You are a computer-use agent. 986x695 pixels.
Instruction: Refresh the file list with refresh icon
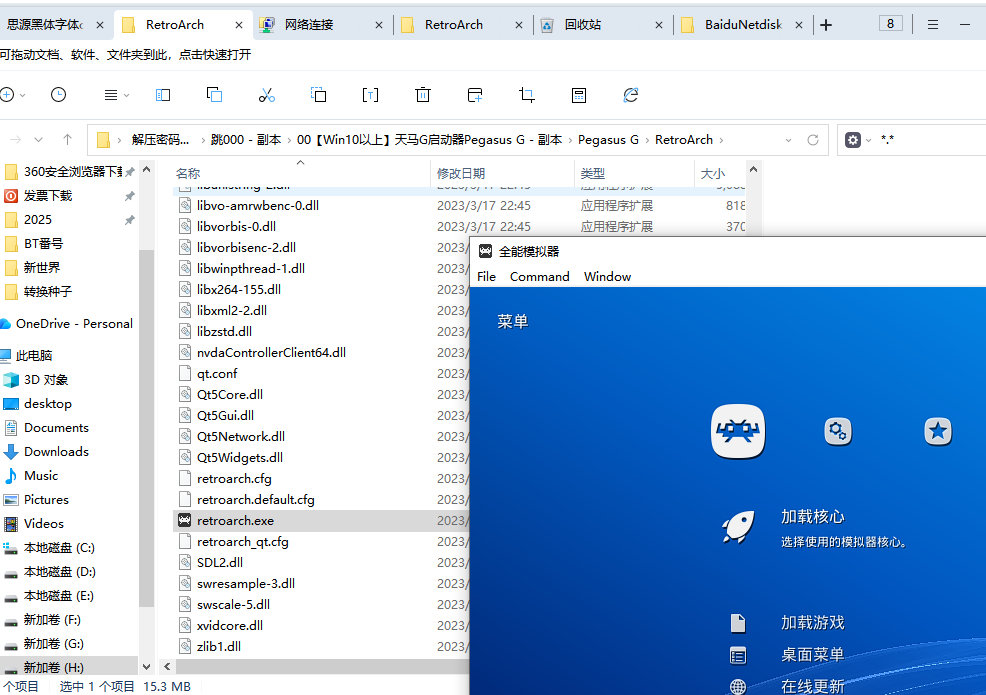pos(630,95)
